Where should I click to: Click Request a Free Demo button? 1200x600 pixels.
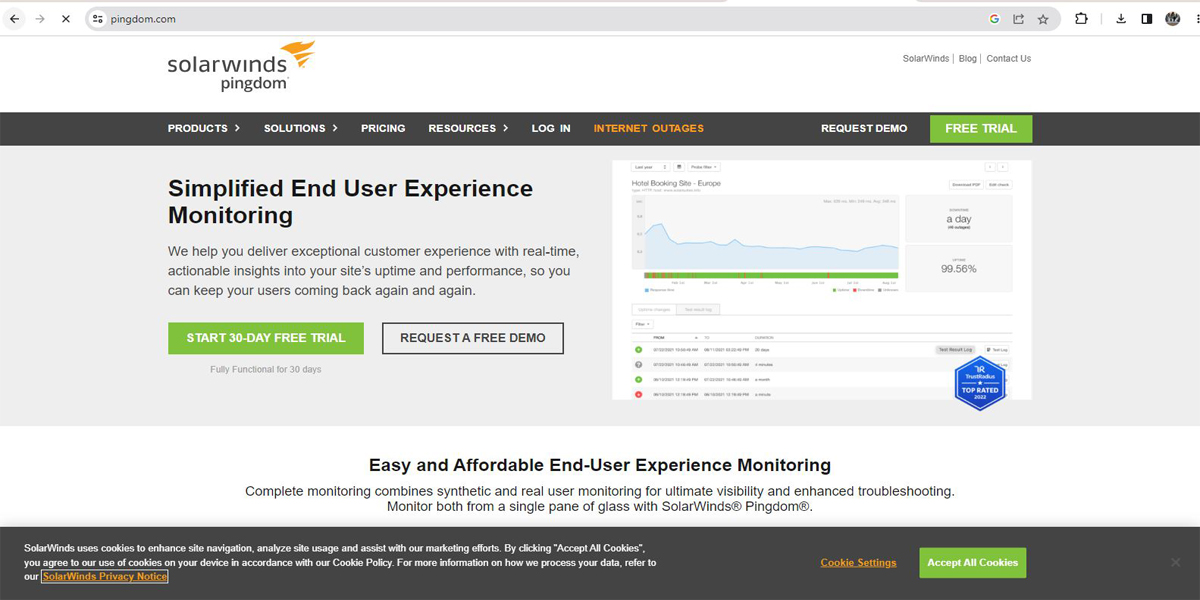click(473, 338)
